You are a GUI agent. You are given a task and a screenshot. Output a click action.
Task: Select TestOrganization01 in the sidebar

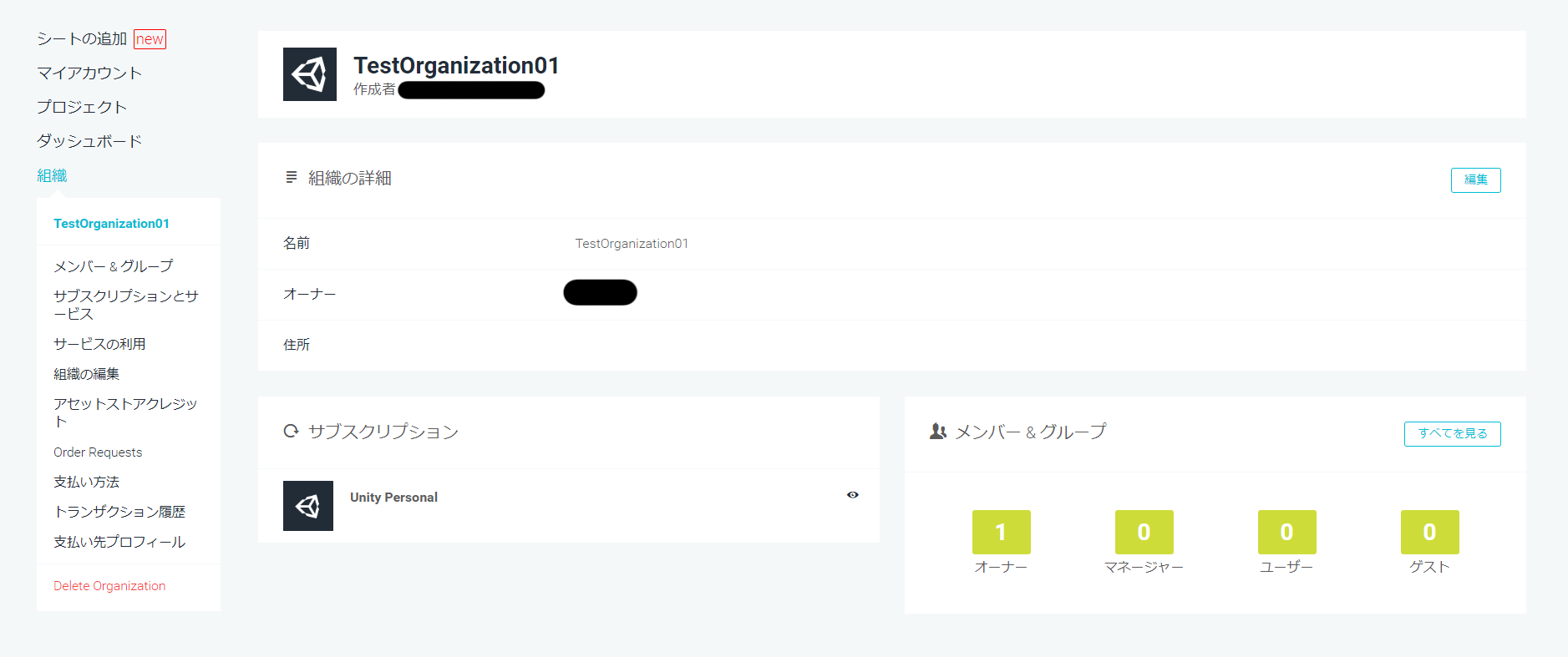coord(112,223)
